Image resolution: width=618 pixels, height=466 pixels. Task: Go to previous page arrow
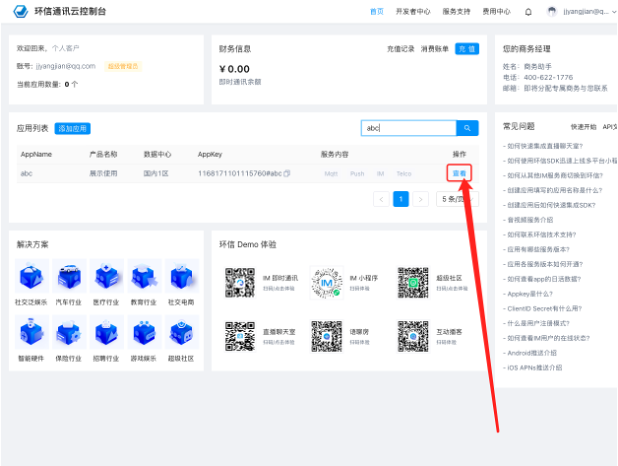[x=381, y=199]
